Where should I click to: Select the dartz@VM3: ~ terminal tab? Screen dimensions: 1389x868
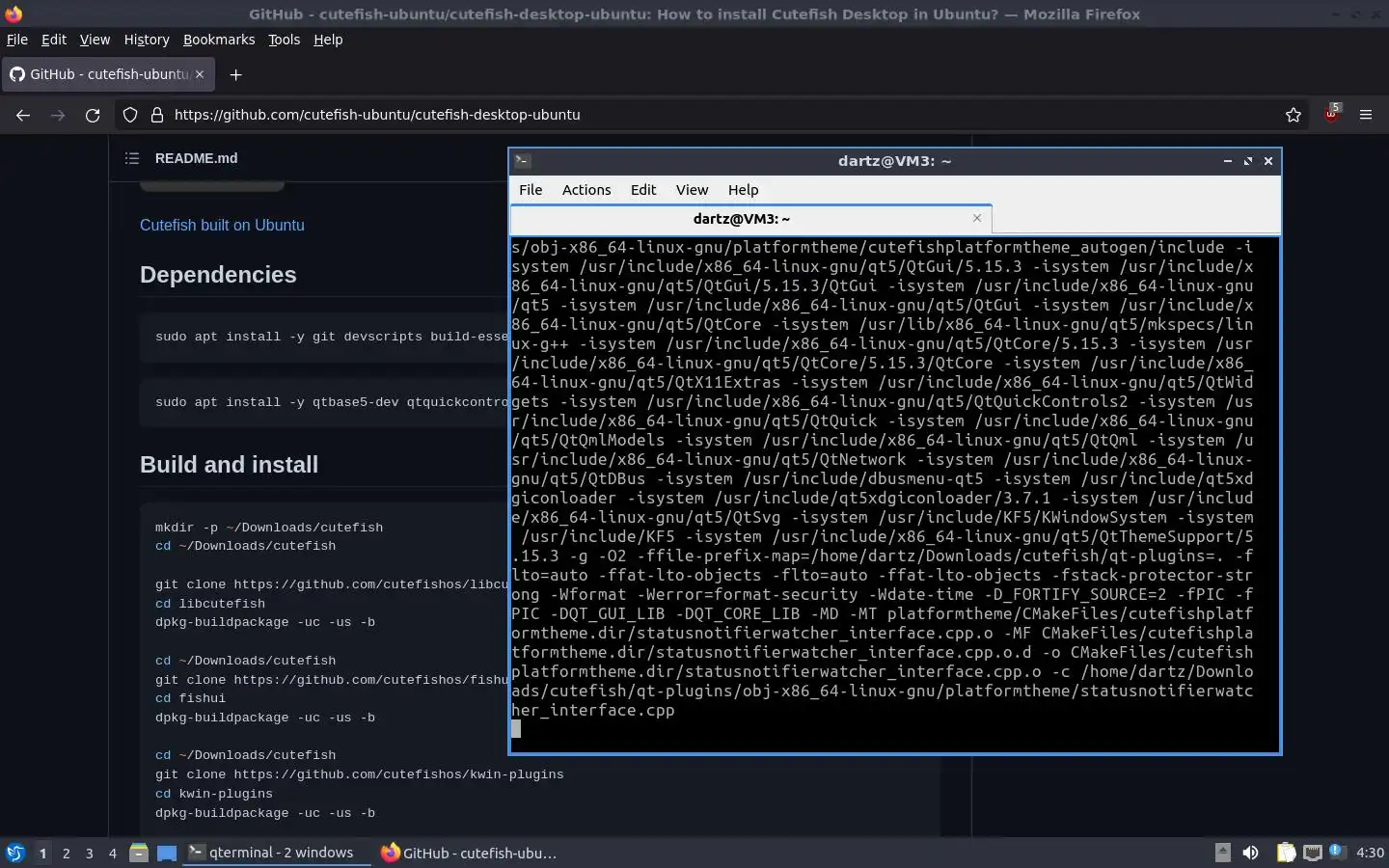click(x=750, y=219)
